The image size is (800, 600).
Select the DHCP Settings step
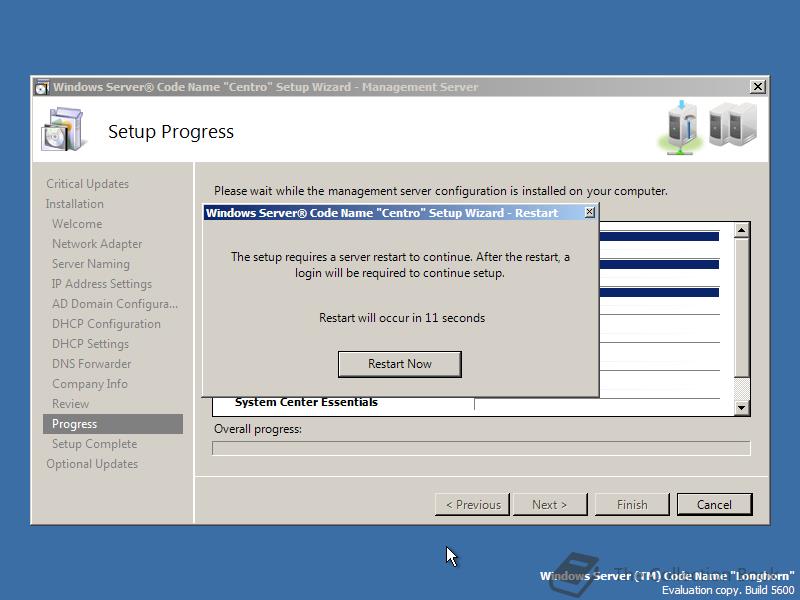(90, 344)
